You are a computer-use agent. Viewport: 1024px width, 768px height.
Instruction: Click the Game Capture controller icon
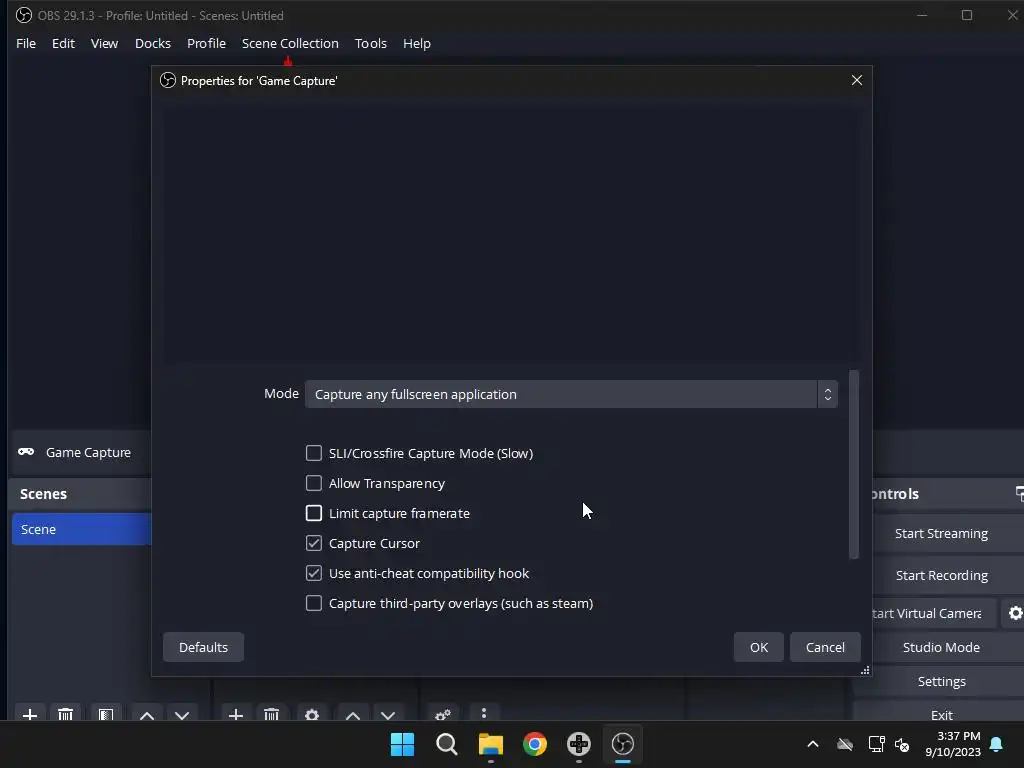(x=26, y=452)
